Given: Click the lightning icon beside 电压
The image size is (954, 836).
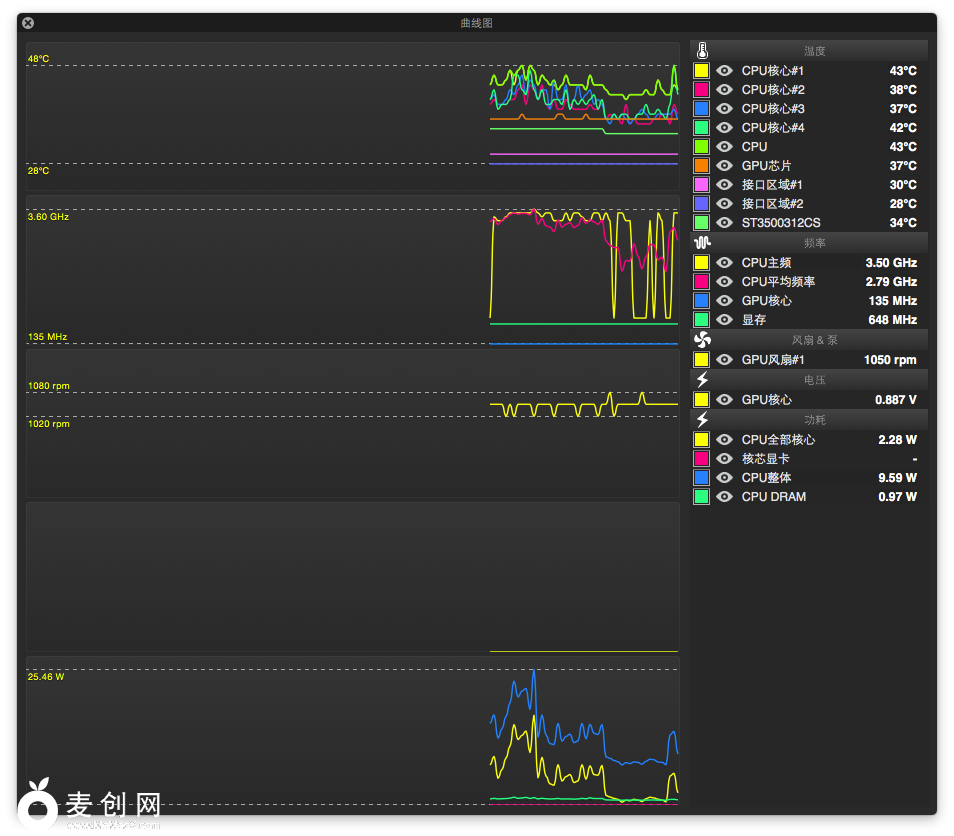Looking at the screenshot, I should 702,380.
